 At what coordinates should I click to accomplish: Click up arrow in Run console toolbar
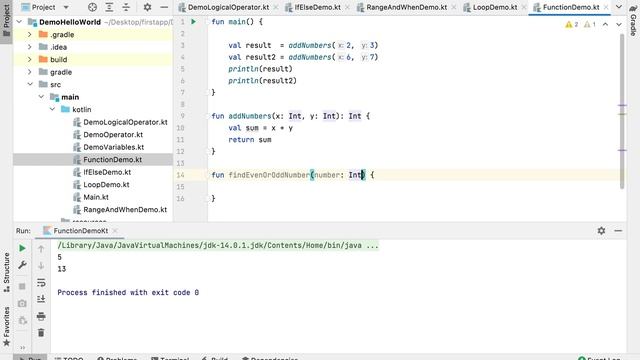41,249
